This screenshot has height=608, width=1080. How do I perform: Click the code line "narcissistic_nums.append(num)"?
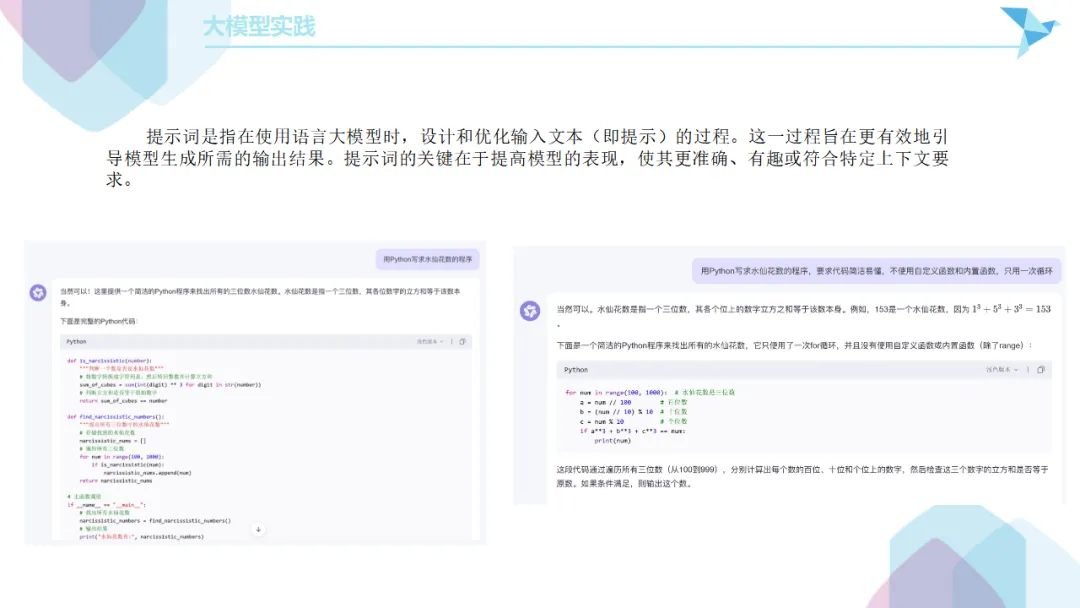[147, 473]
